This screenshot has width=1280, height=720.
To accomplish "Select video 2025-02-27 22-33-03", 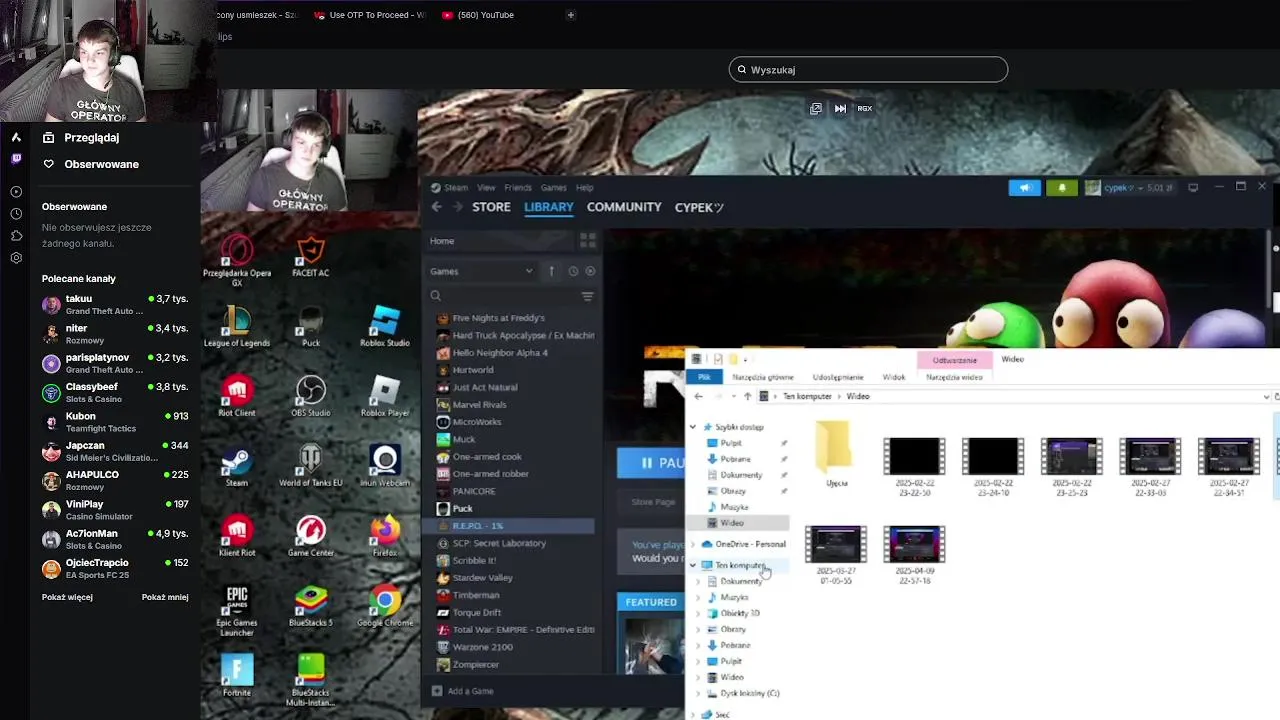I will [x=1150, y=468].
